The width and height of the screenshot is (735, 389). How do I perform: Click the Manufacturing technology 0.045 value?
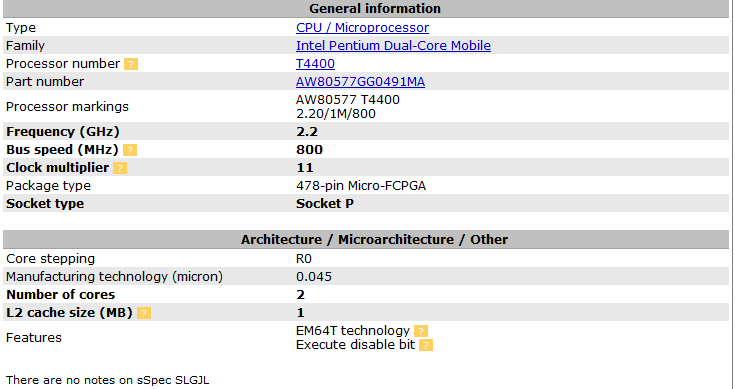pos(314,277)
